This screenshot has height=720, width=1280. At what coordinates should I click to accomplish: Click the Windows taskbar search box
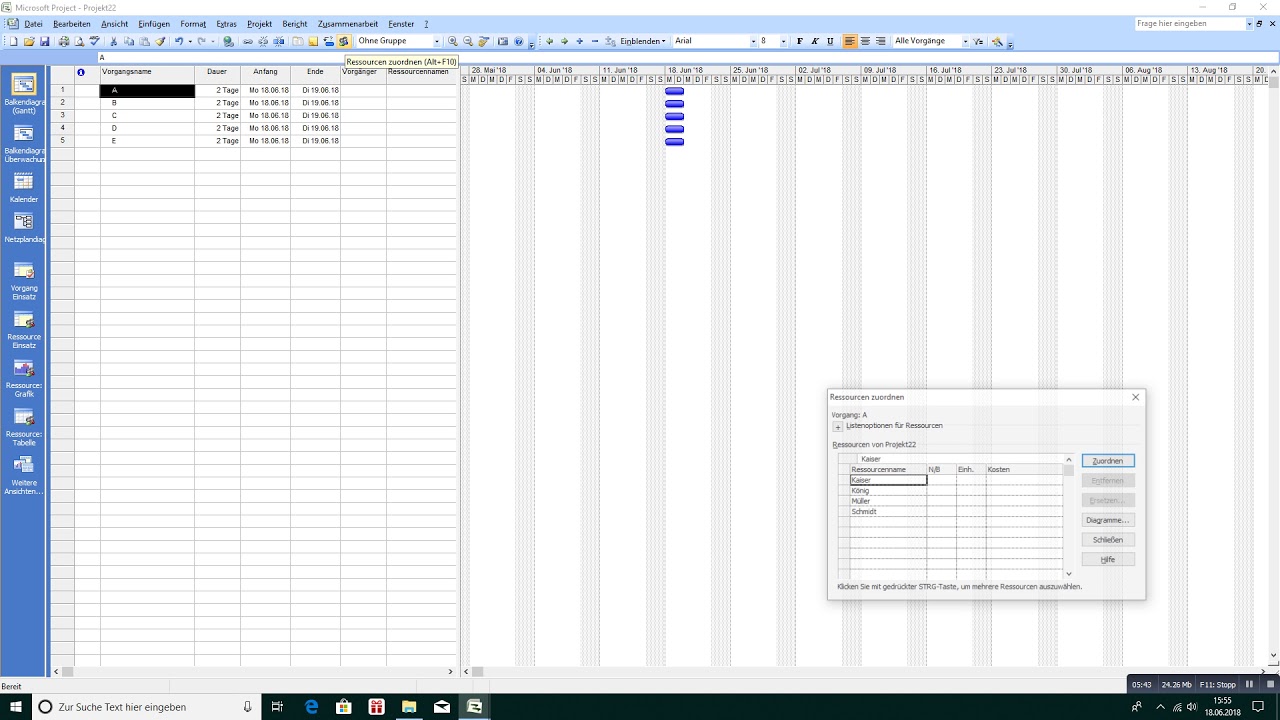point(146,706)
